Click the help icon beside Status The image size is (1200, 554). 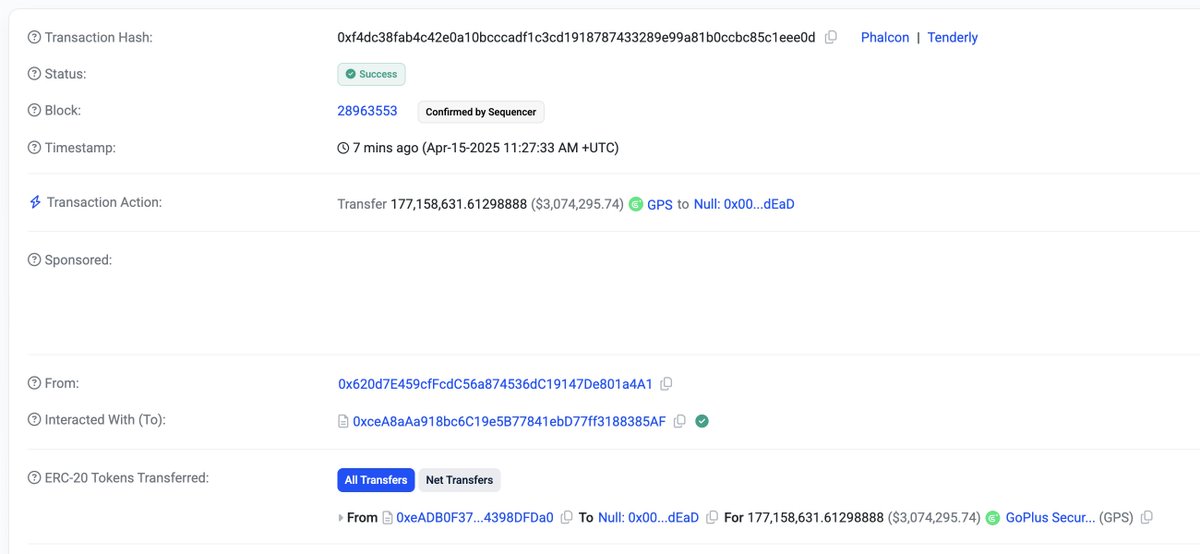click(x=35, y=74)
